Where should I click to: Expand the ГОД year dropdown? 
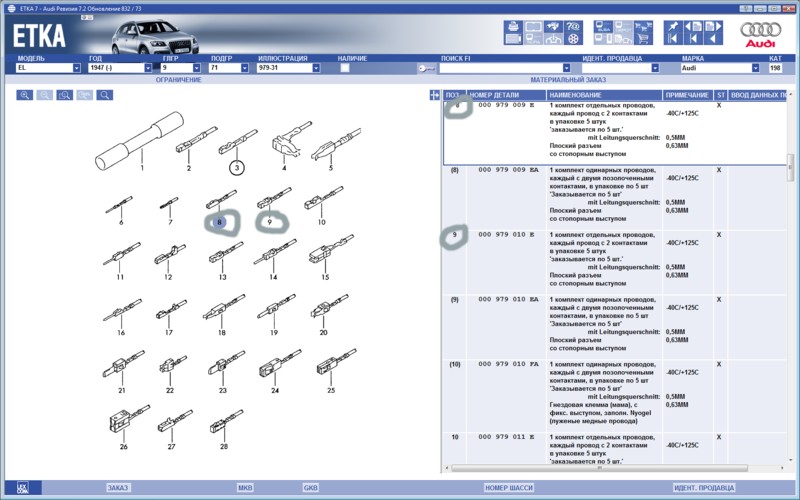click(148, 69)
